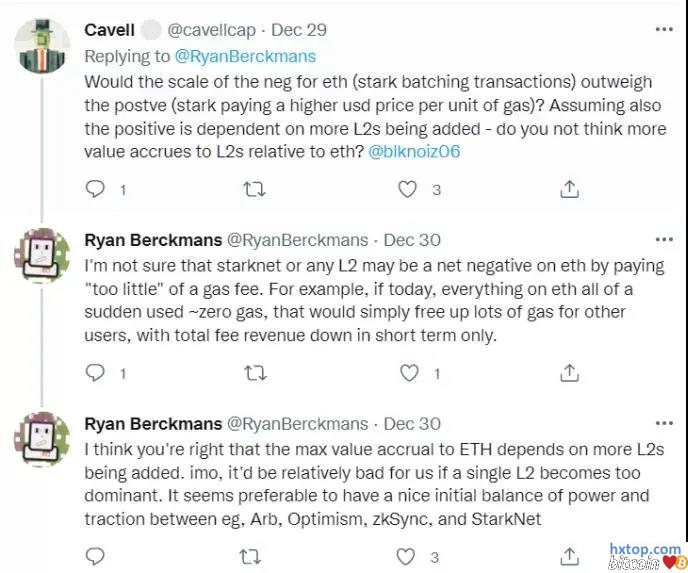
Task: Retweet Ryan's tweet about zero gas
Action: pyautogui.click(x=255, y=373)
